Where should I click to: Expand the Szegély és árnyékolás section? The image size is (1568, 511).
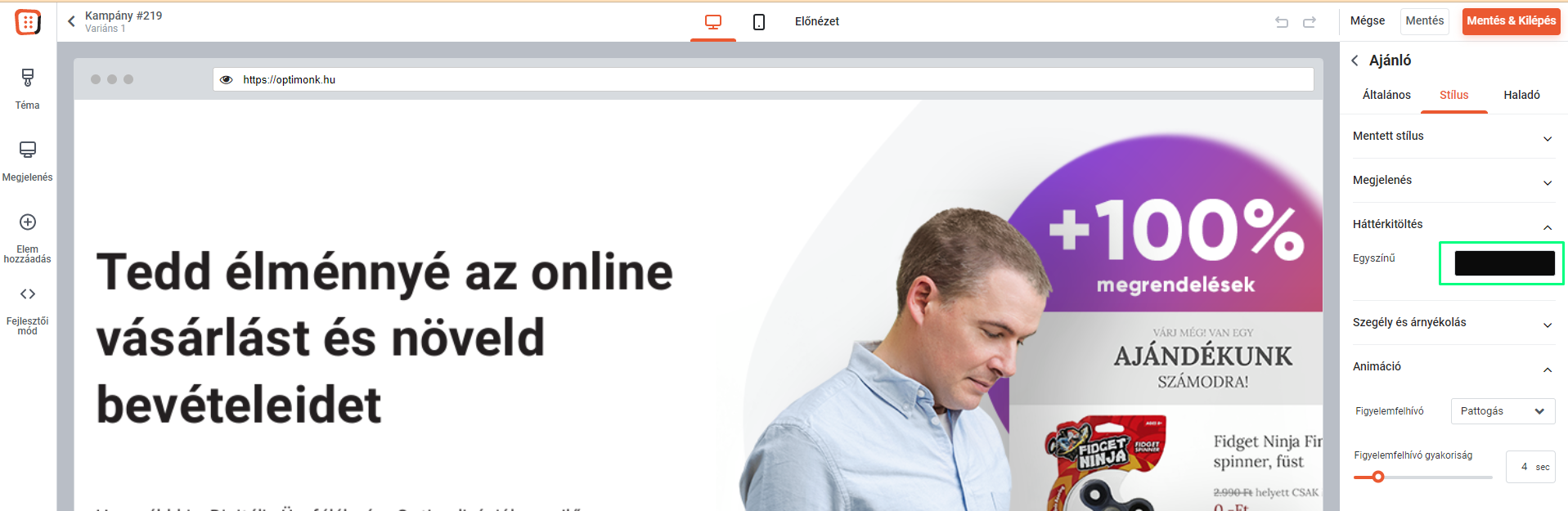(x=1453, y=323)
